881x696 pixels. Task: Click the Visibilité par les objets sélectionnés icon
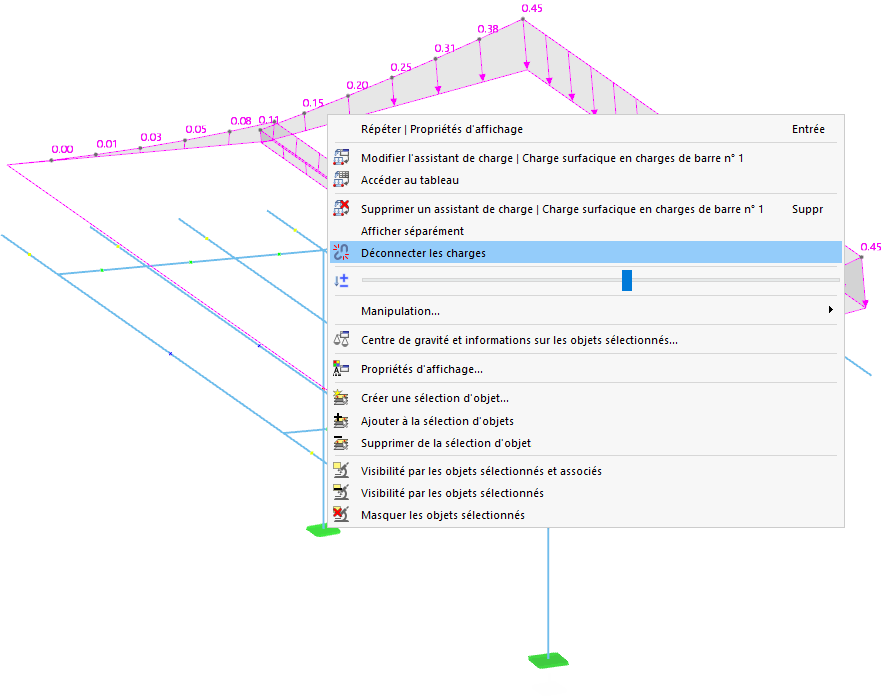(341, 493)
